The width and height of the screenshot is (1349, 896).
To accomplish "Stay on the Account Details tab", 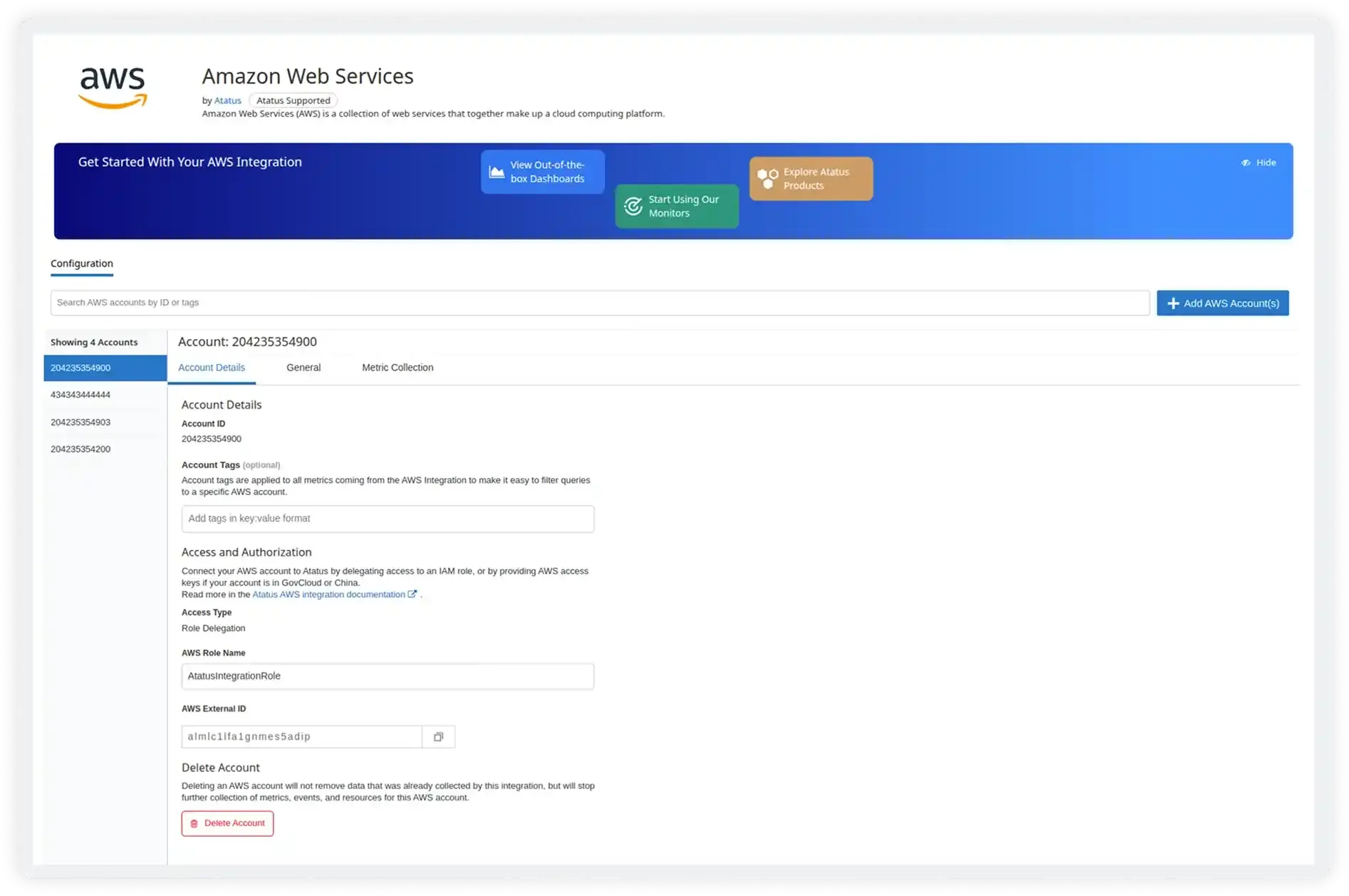I will click(212, 368).
